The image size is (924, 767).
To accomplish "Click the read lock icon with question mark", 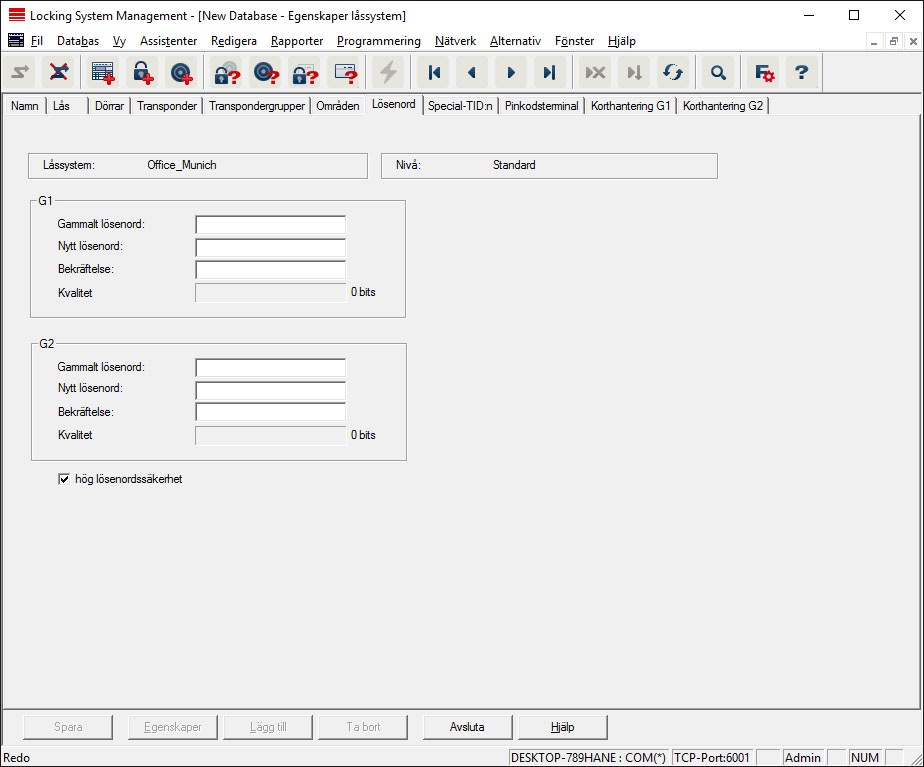I will point(226,72).
